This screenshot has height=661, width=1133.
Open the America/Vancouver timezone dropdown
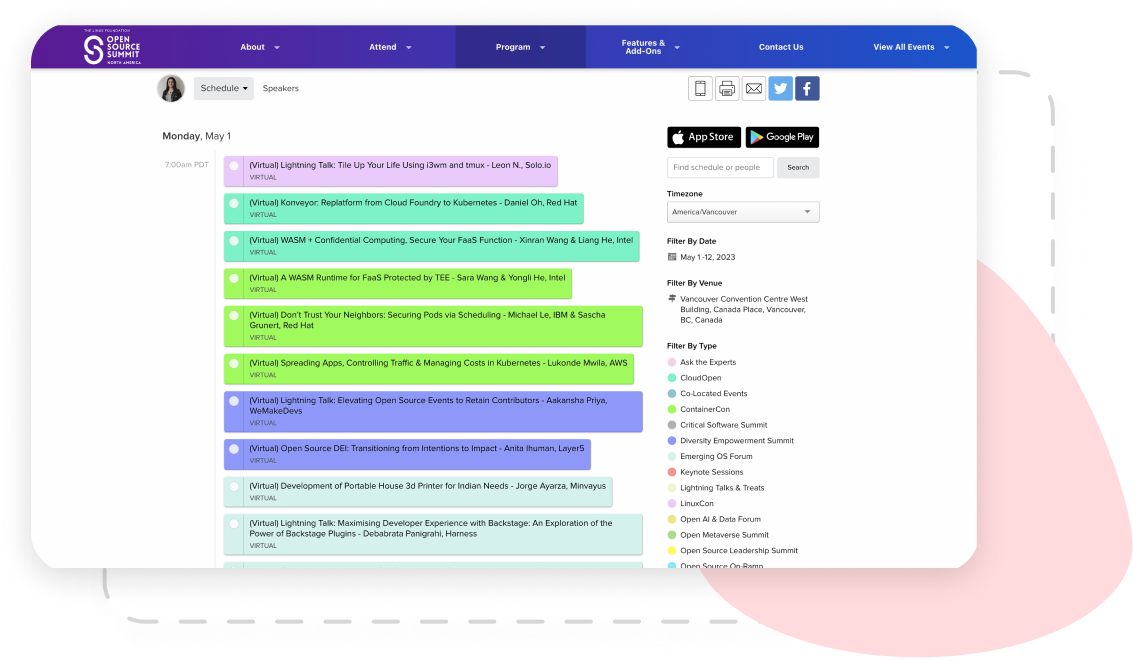coord(743,212)
